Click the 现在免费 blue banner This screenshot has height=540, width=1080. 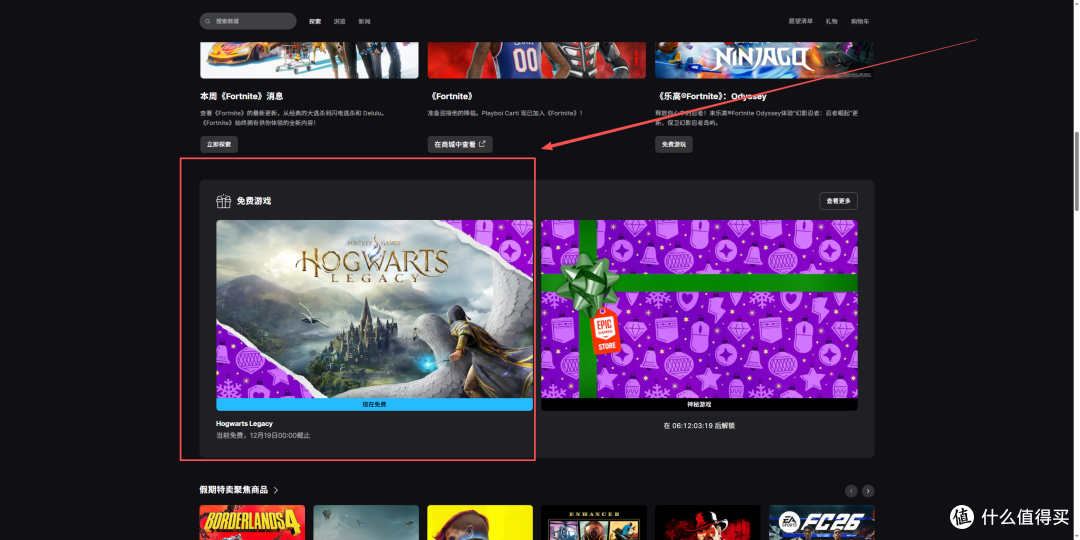point(374,404)
